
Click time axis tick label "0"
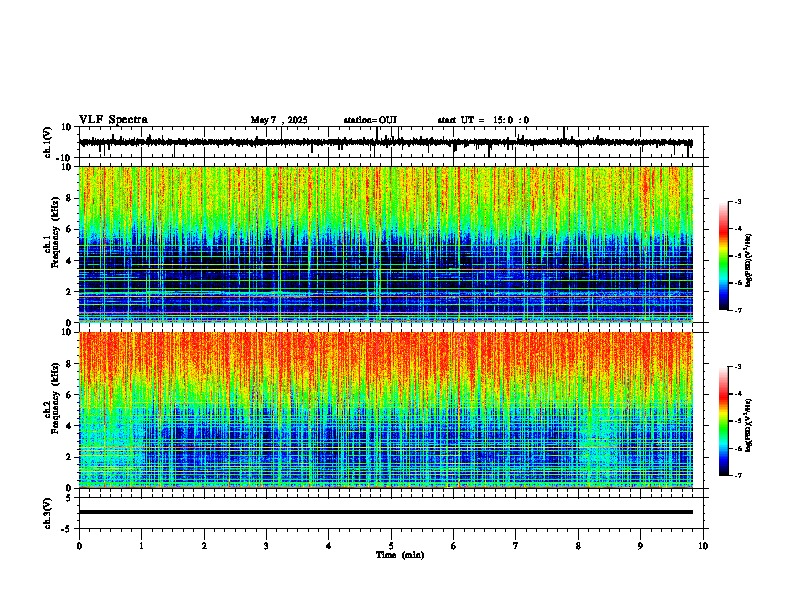[x=79, y=546]
